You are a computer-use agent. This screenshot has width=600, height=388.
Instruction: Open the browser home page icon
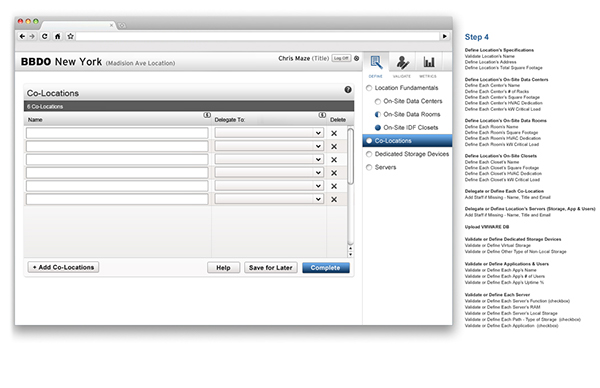click(57, 36)
